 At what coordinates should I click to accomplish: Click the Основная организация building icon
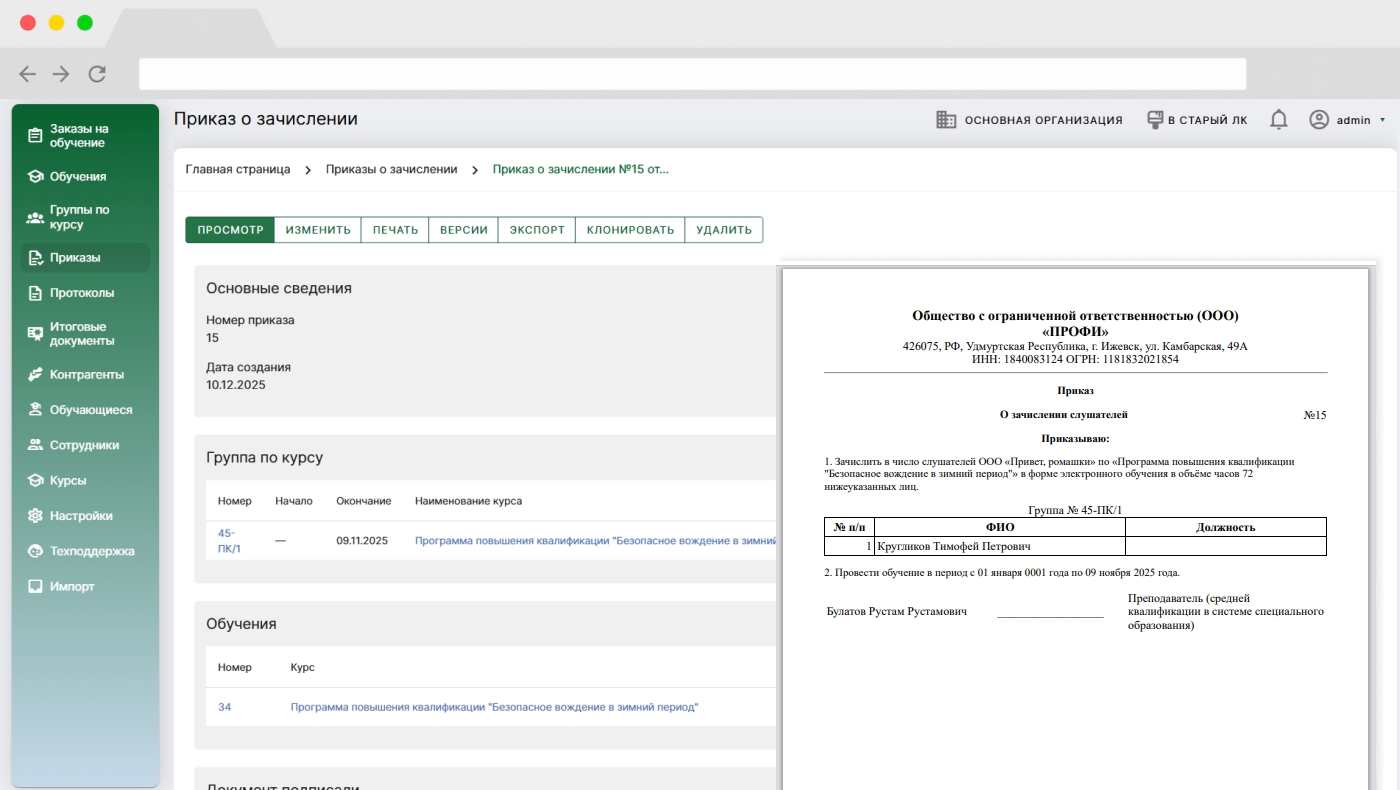tap(946, 120)
